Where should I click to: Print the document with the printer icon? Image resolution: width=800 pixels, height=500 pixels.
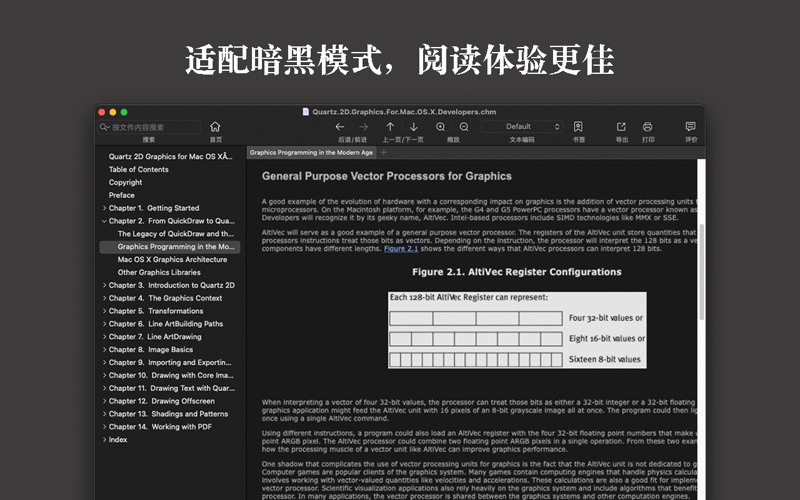[648, 127]
